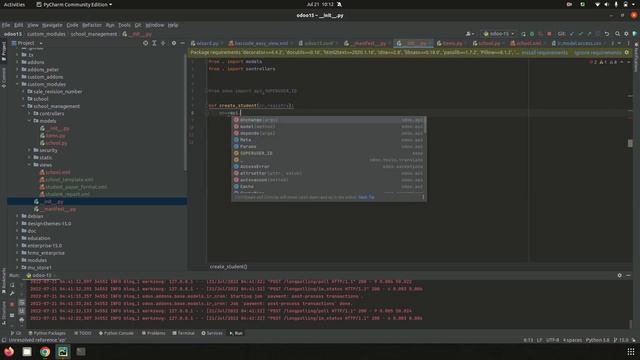Open school_template.xml in the tree
Viewport: 640px width, 360px height.
point(69,180)
